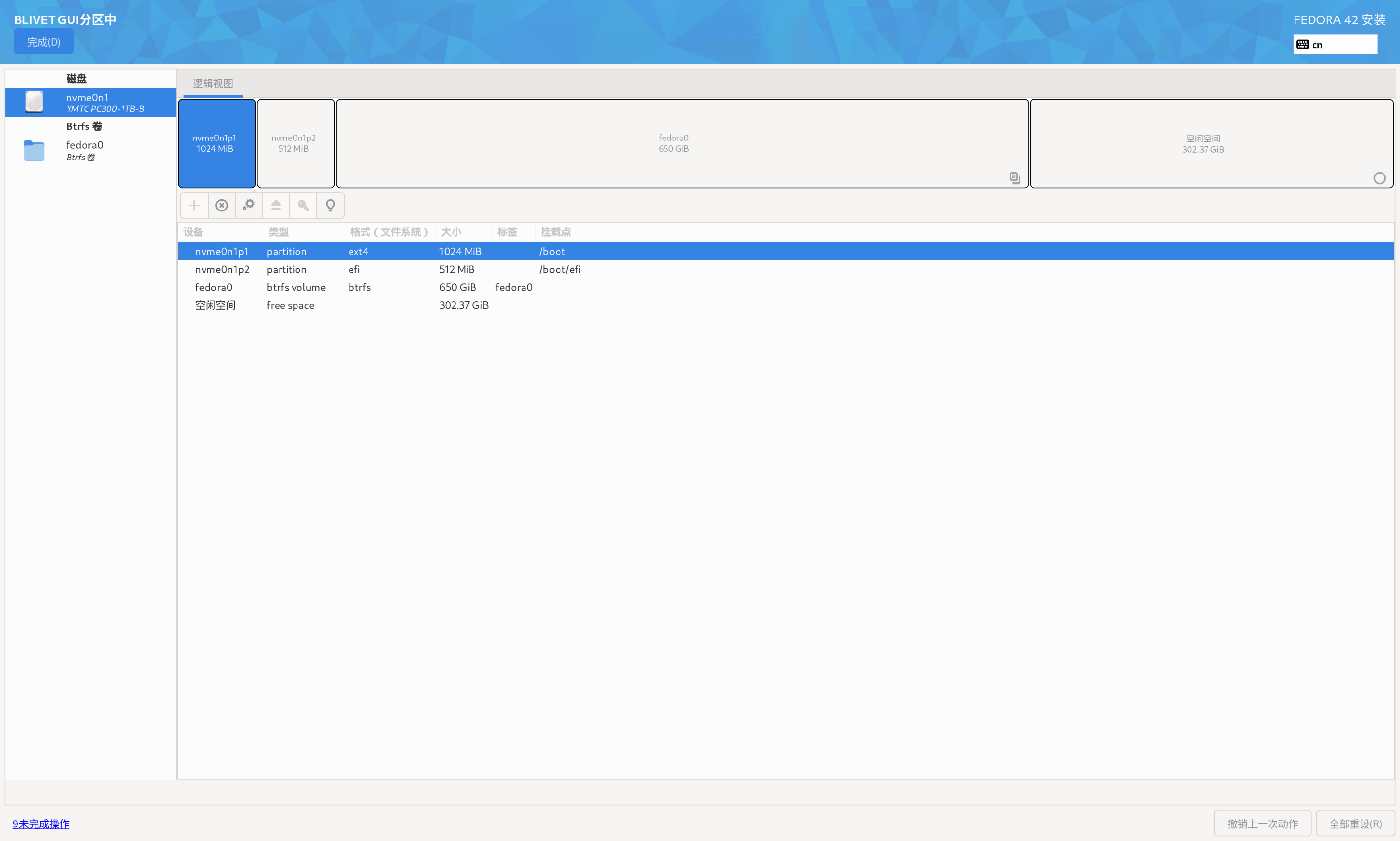Click 撤销上一次动作 to undo last action
This screenshot has height=841, width=1400.
pos(1262,823)
